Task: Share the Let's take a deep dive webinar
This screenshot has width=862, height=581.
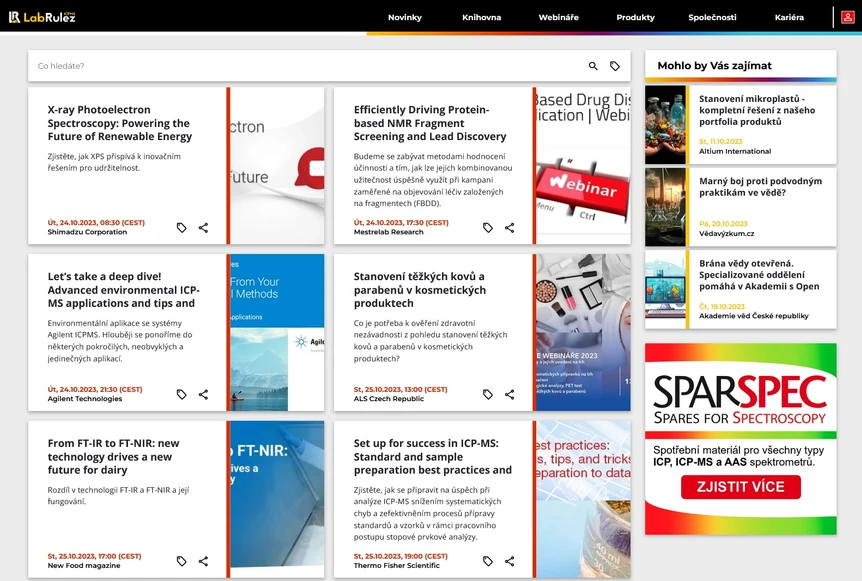Action: (x=203, y=394)
